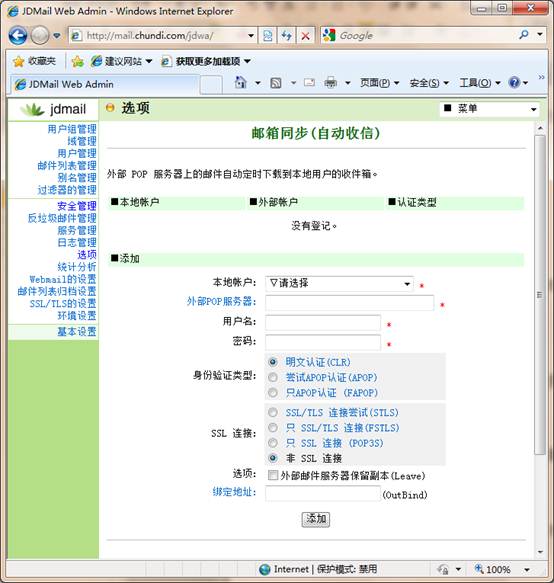The height and width of the screenshot is (583, 554).
Task: Click the toolbar overflow chevron
Action: tap(541, 77)
